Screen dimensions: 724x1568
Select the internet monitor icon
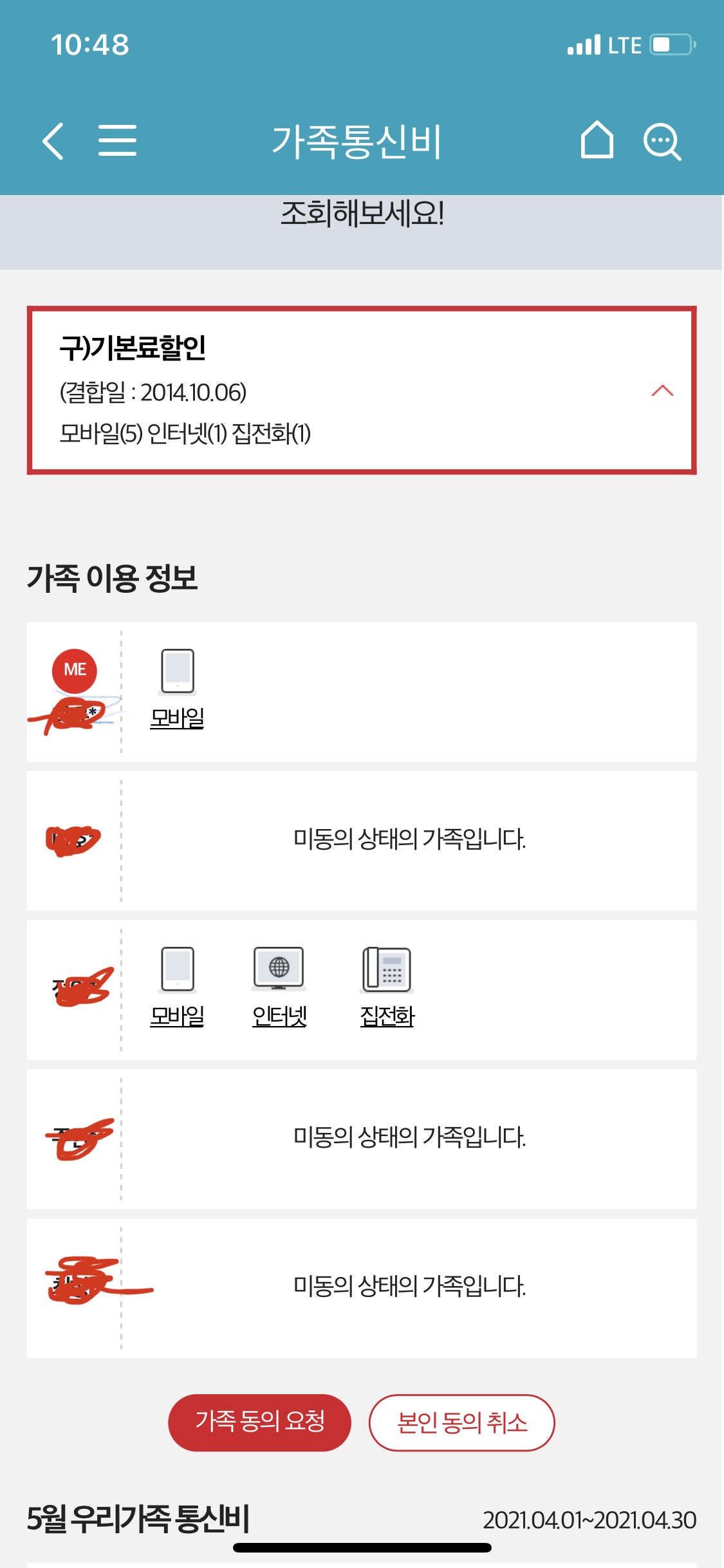coord(279,968)
